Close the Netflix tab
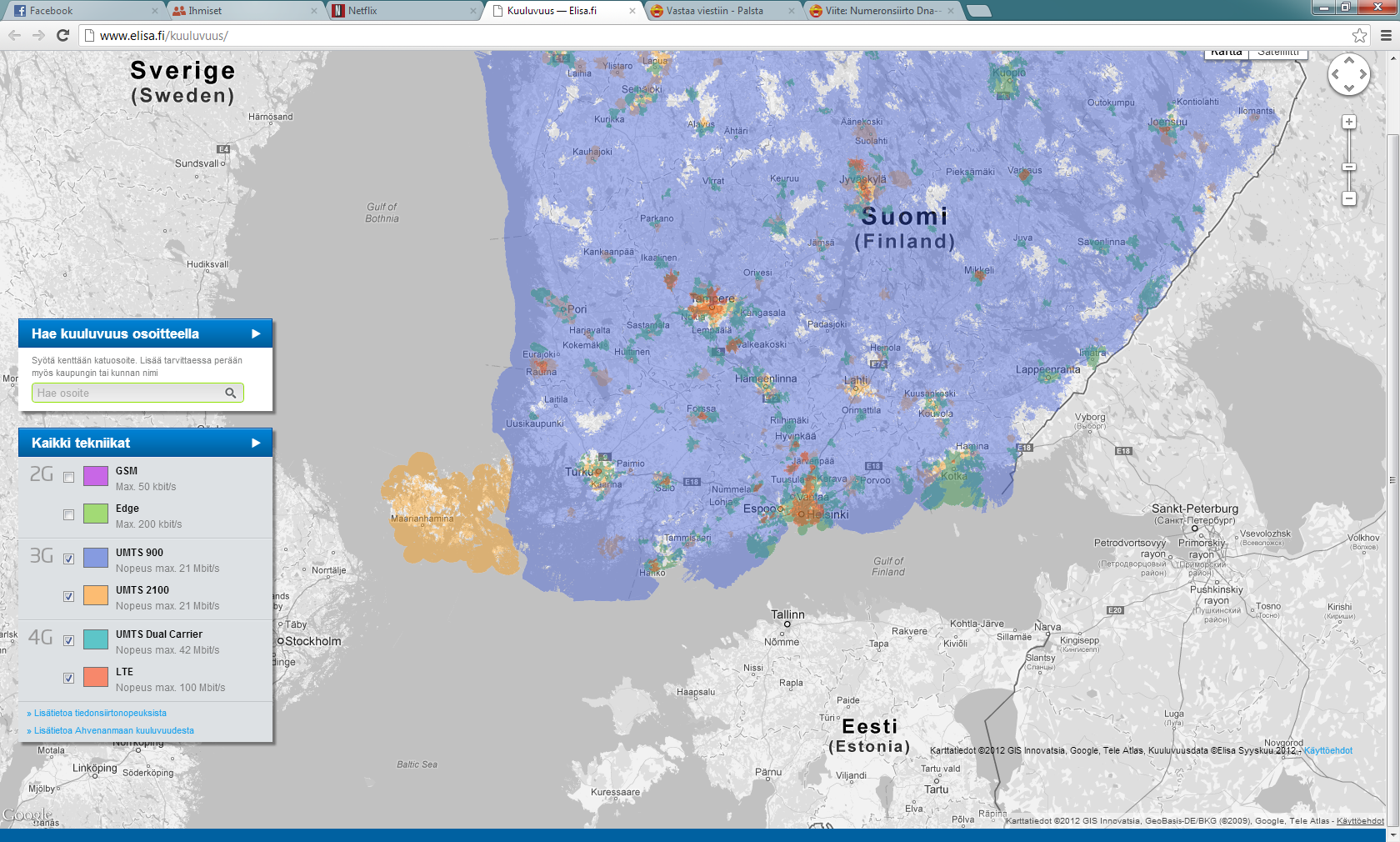 tap(472, 11)
